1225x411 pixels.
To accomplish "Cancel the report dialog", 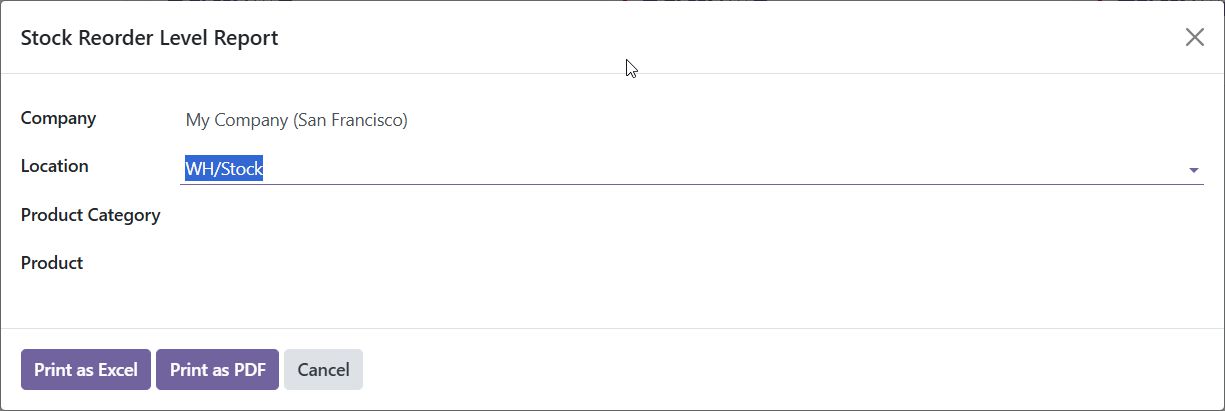I will [323, 370].
